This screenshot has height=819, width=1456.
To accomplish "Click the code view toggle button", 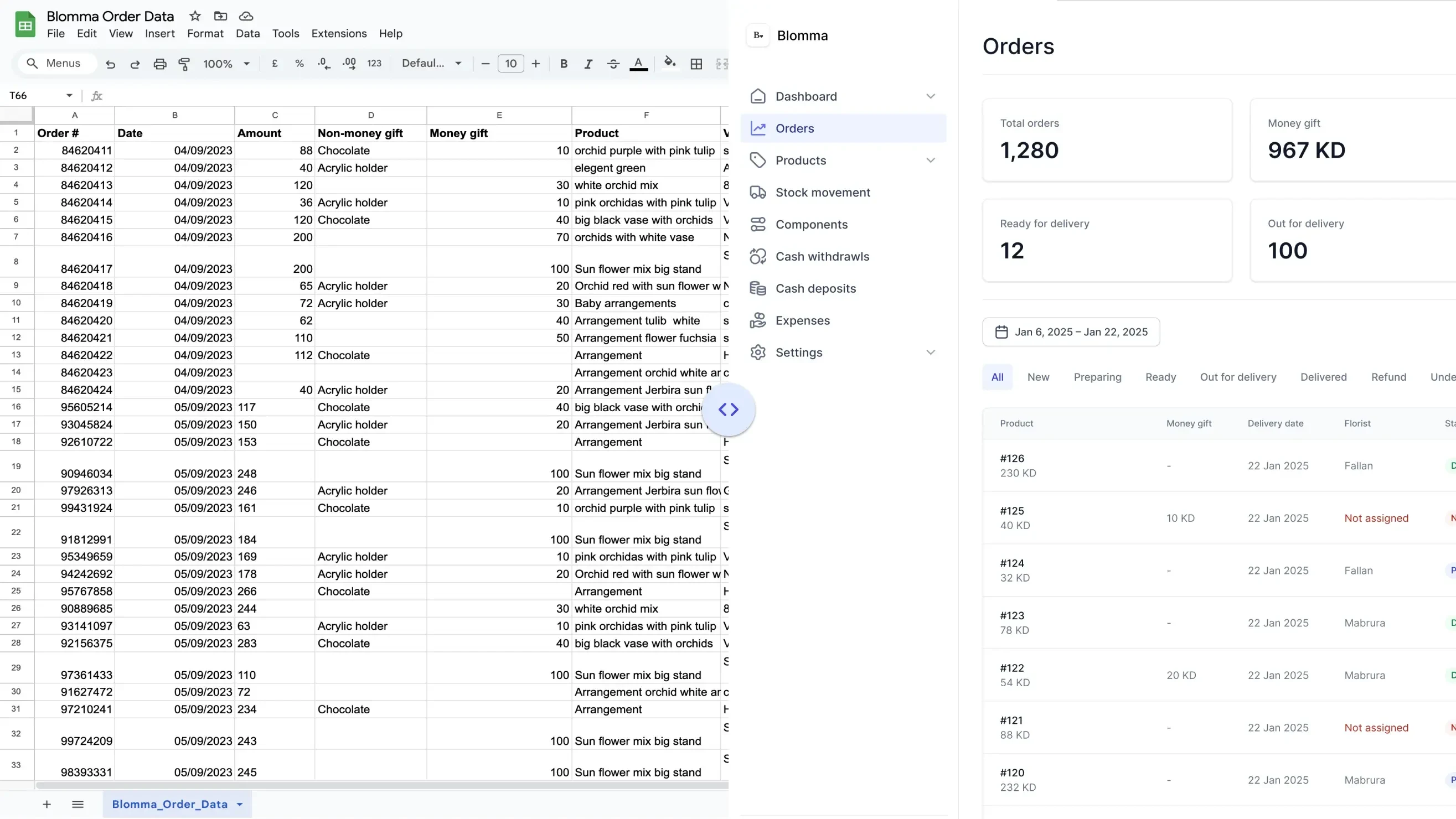I will (728, 409).
